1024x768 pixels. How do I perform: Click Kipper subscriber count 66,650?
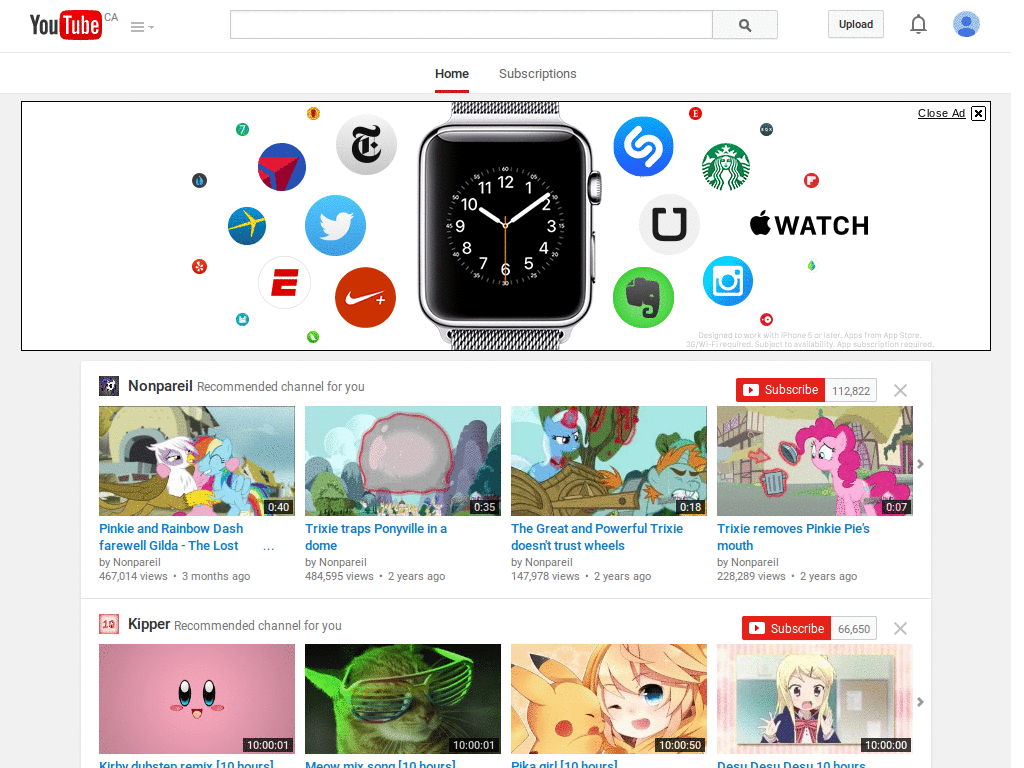(x=854, y=629)
